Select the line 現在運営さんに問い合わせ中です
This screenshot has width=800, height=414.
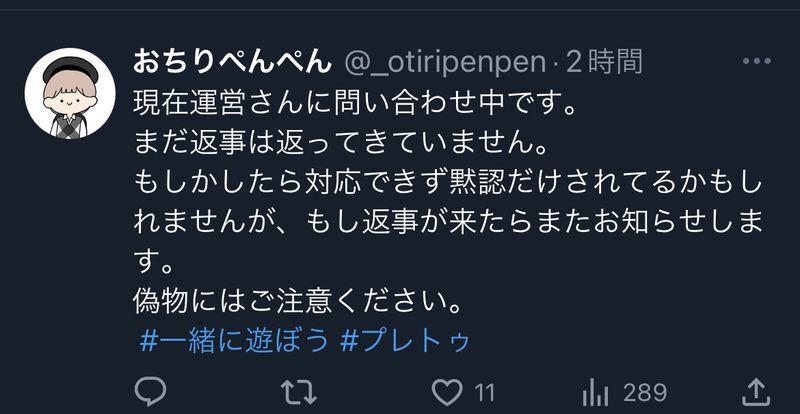click(355, 105)
